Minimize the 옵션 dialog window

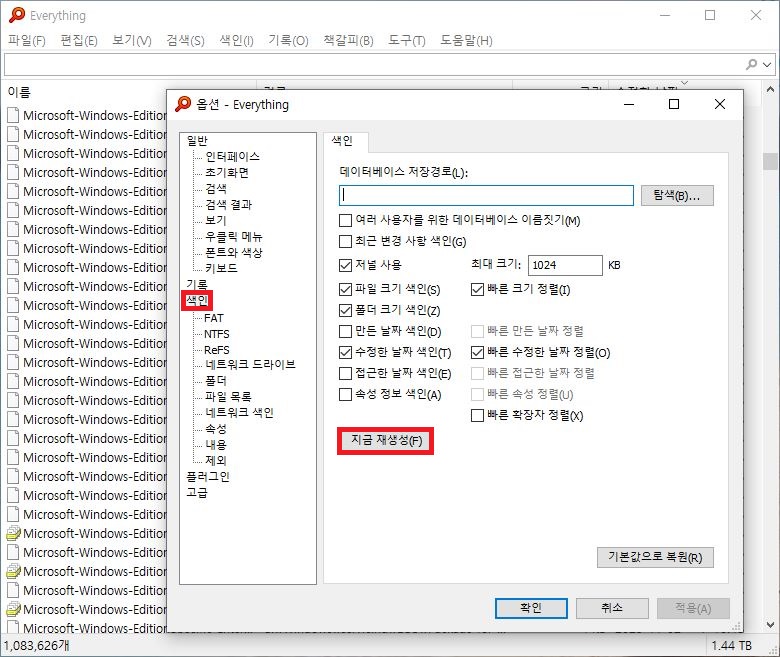(629, 104)
